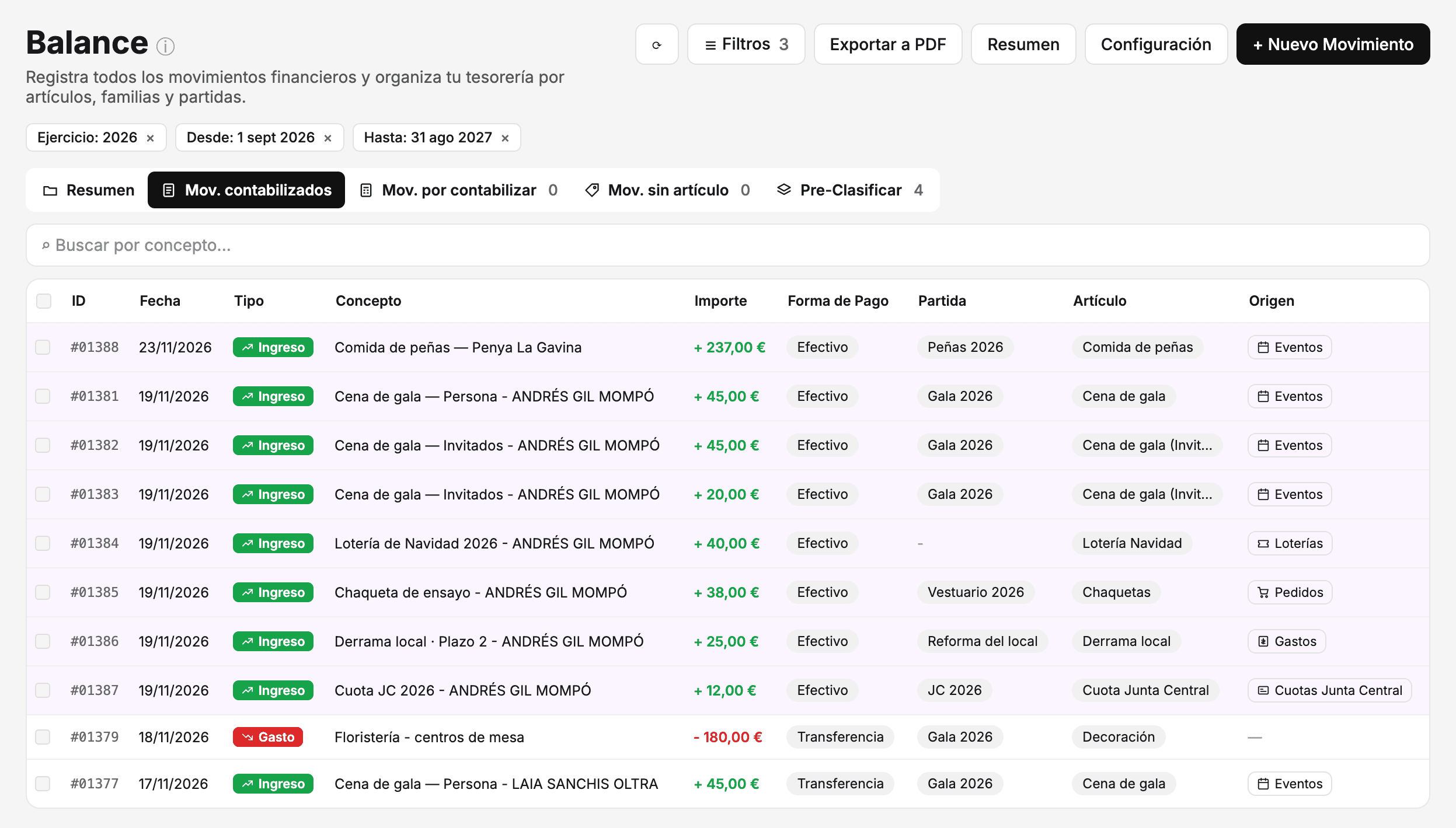The width and height of the screenshot is (1456, 828).
Task: Click the Vestuario 2026 partida tag
Action: pos(976,592)
